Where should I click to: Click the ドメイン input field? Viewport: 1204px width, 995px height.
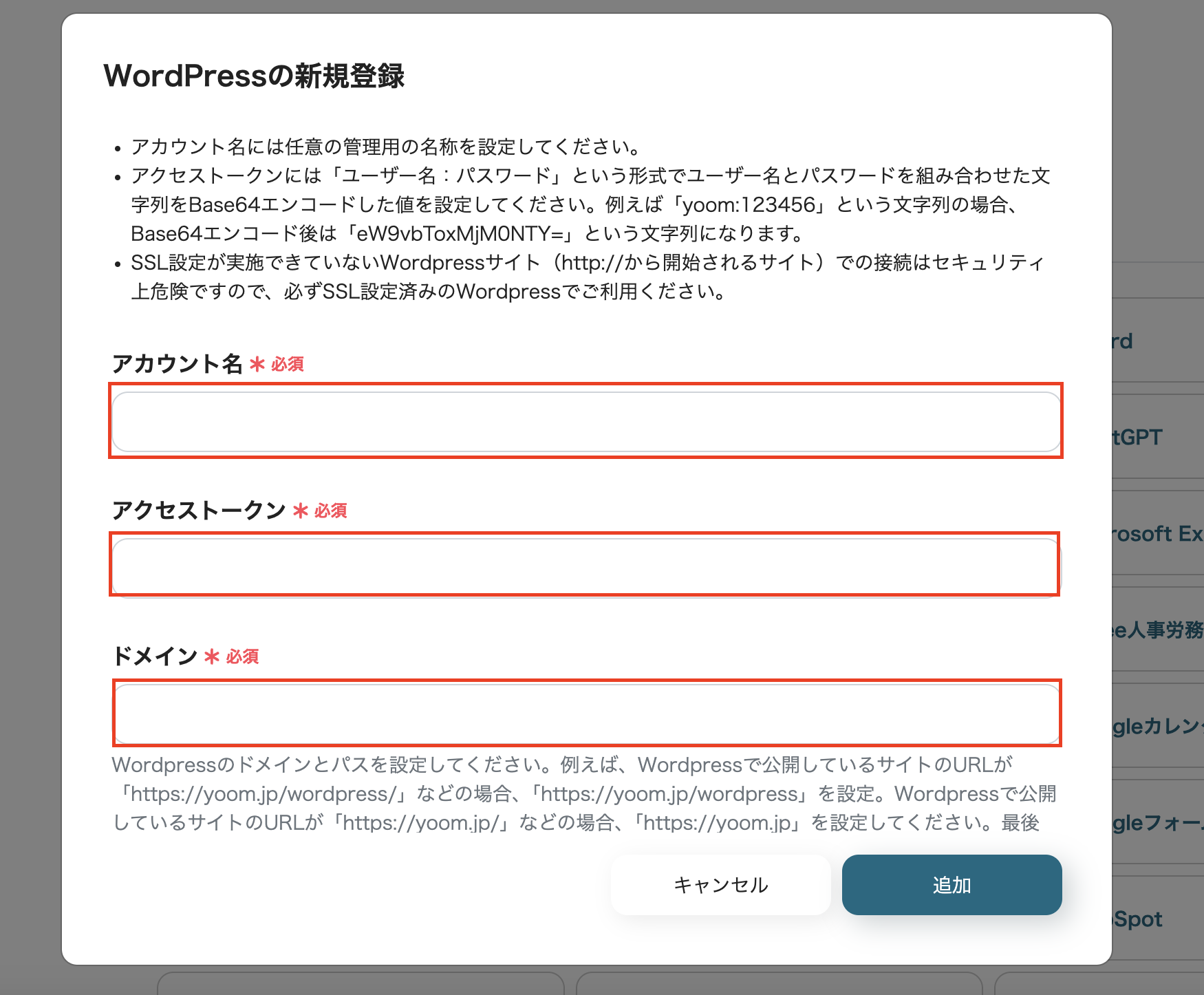(x=585, y=714)
